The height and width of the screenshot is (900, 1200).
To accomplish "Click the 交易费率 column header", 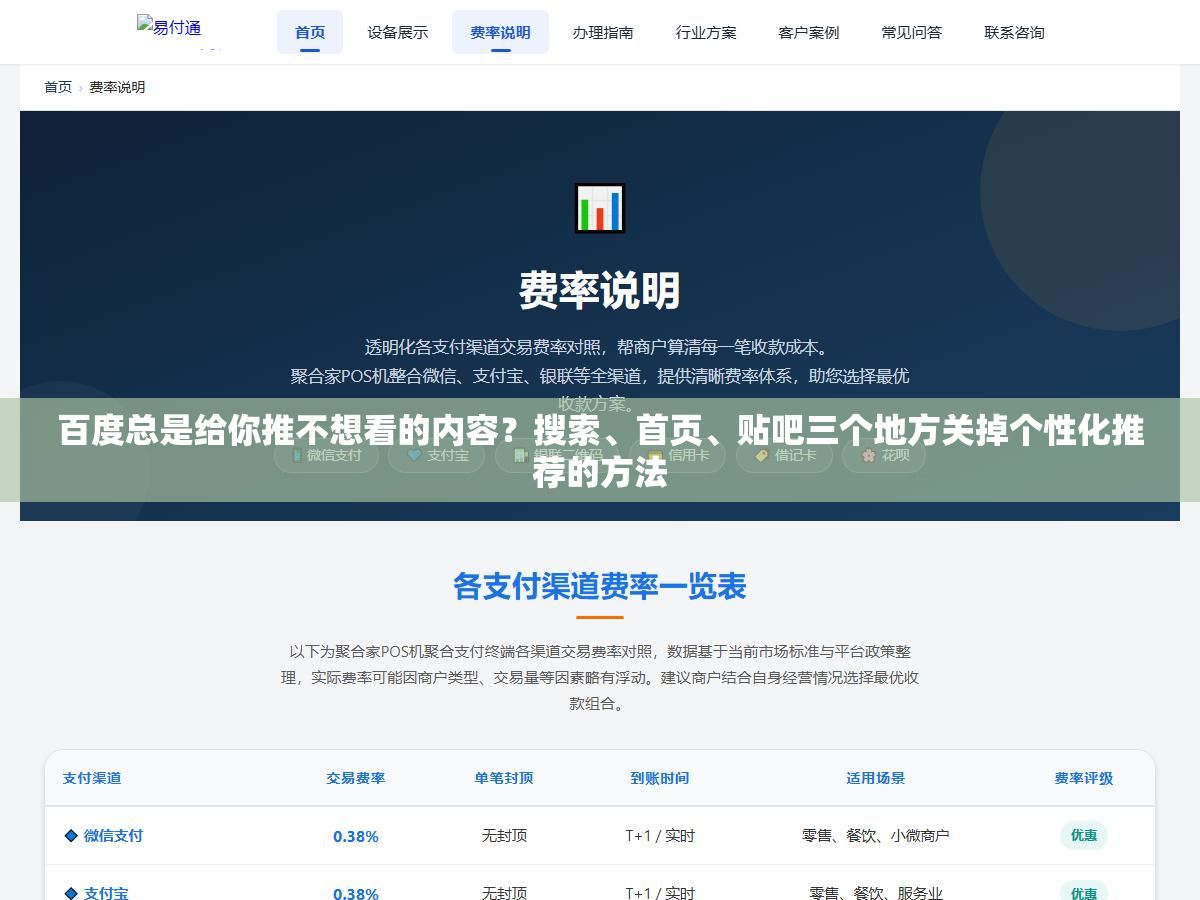I will [x=356, y=778].
